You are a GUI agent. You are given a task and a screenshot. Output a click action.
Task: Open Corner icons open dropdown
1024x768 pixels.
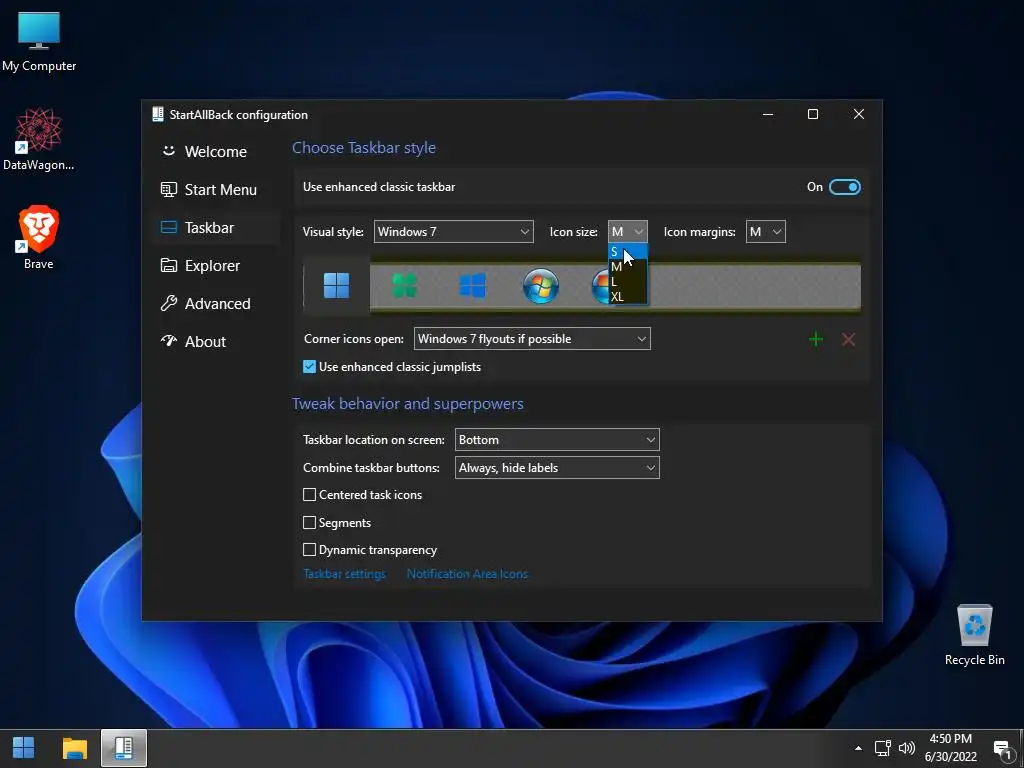pos(532,339)
